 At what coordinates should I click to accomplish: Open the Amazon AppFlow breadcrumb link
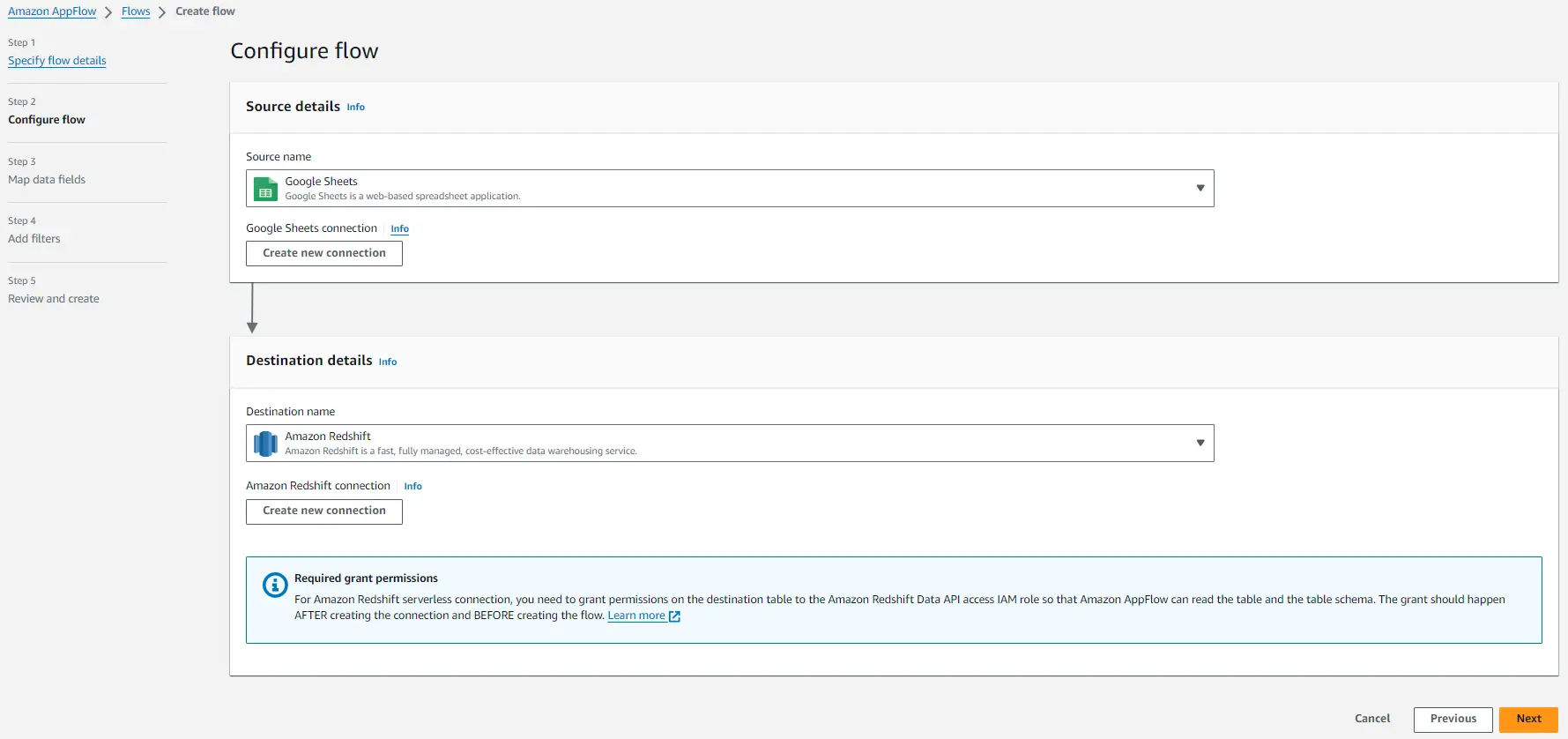click(52, 11)
